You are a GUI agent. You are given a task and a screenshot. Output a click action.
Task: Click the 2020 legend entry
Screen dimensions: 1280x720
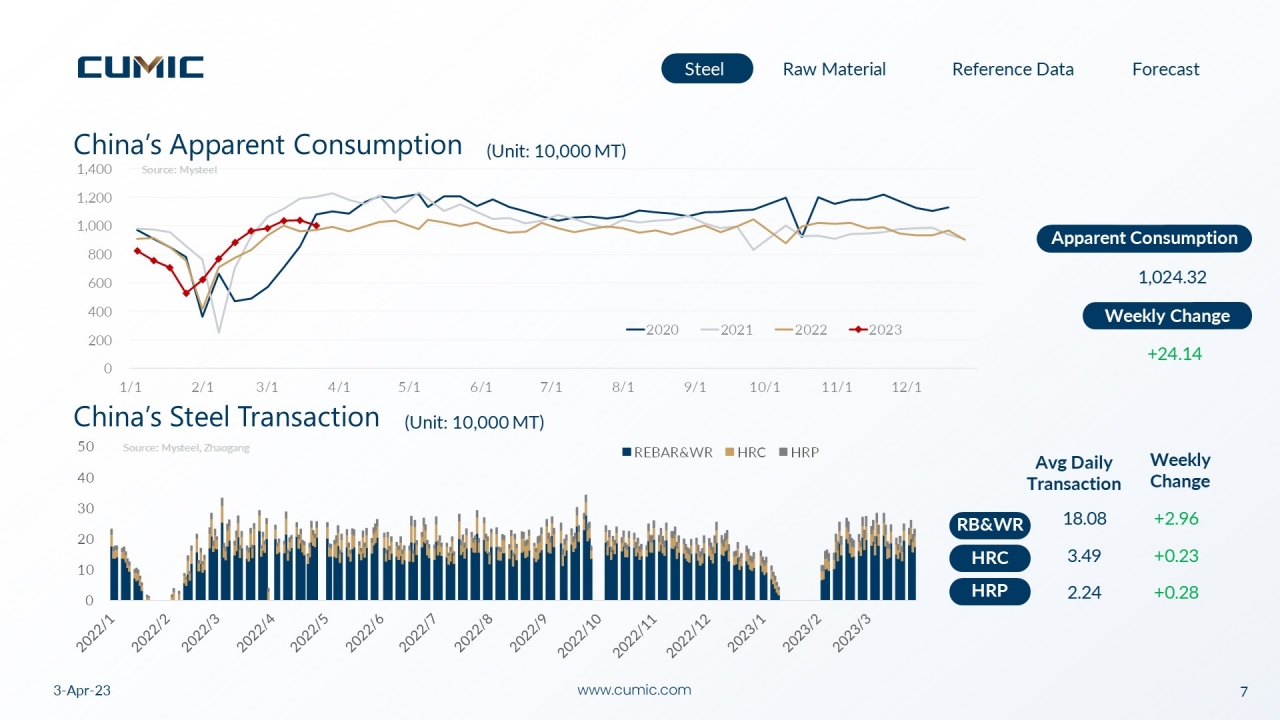(x=652, y=329)
